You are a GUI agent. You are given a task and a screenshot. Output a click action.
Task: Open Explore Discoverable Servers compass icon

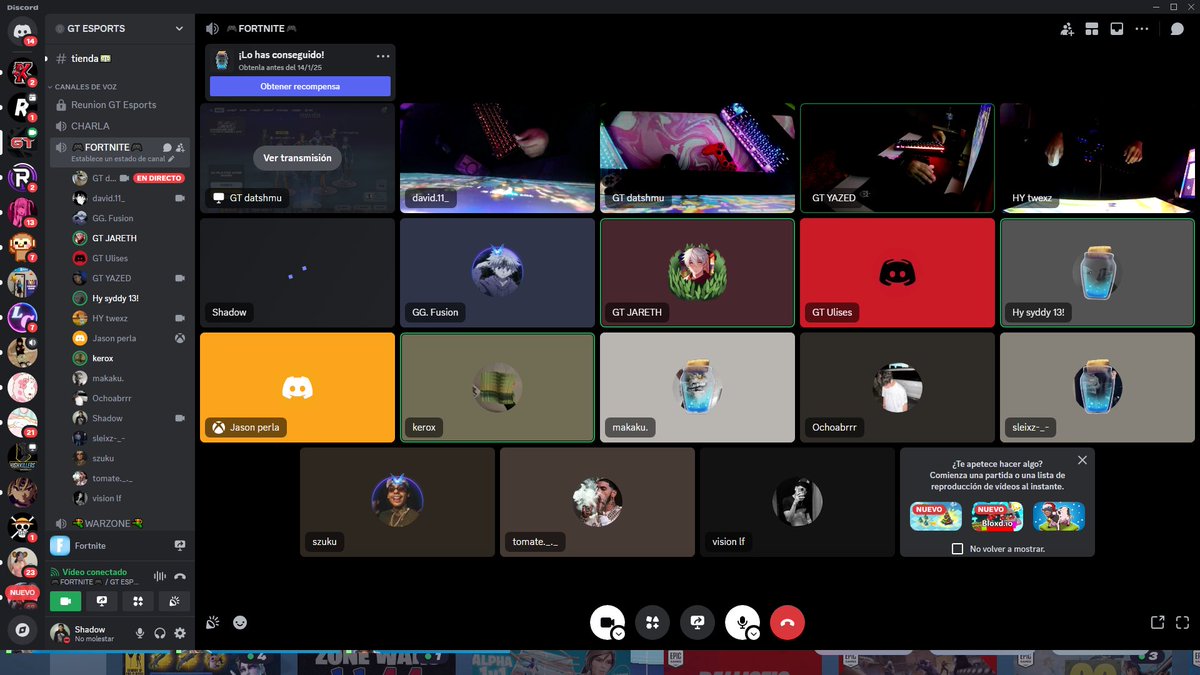pyautogui.click(x=22, y=630)
